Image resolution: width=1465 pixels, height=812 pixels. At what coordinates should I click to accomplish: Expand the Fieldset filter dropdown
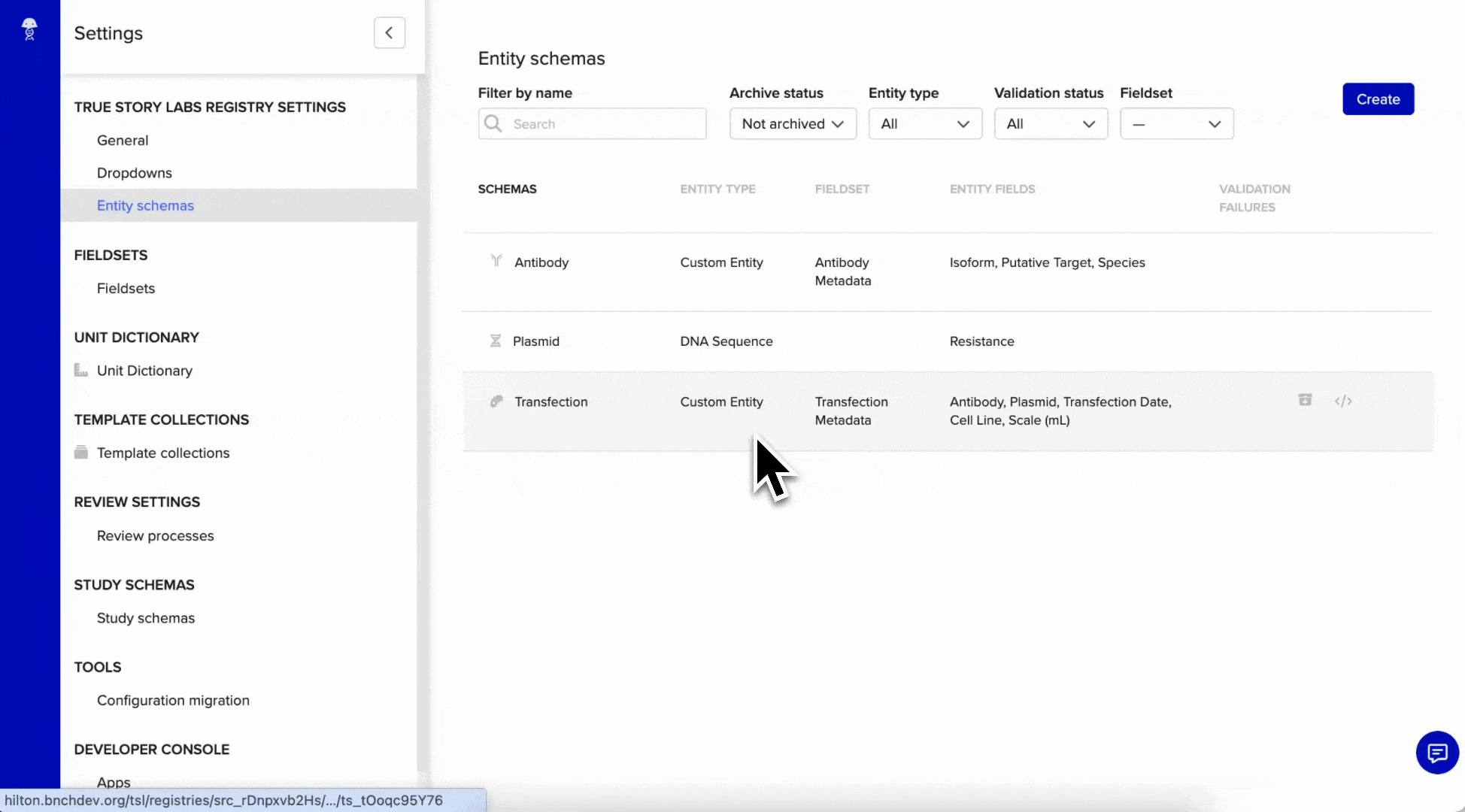pos(1176,123)
